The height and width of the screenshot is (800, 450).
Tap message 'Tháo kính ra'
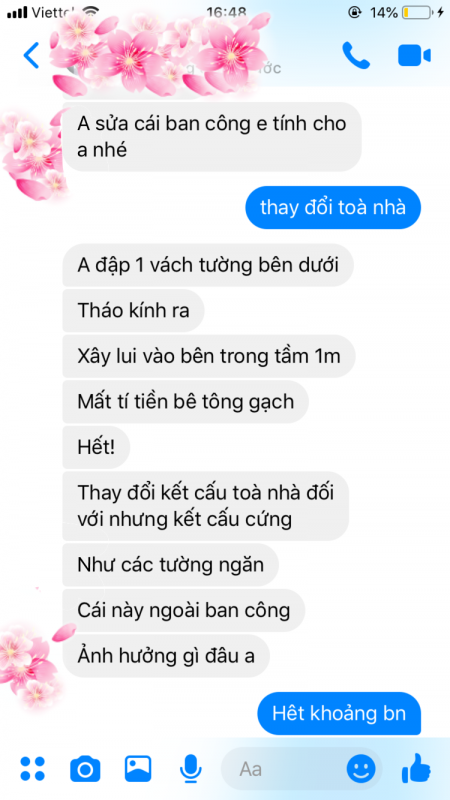pyautogui.click(x=133, y=311)
